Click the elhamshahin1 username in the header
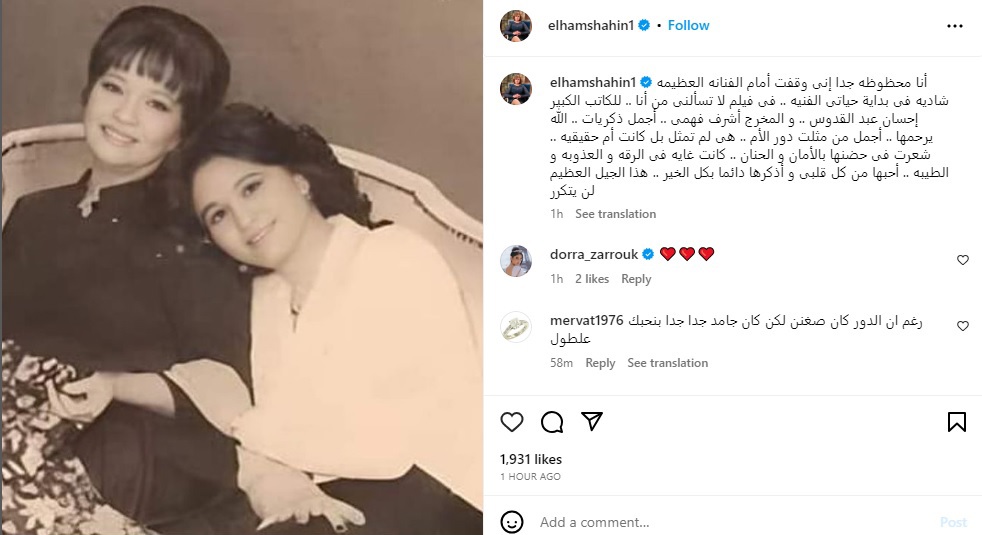 (591, 26)
